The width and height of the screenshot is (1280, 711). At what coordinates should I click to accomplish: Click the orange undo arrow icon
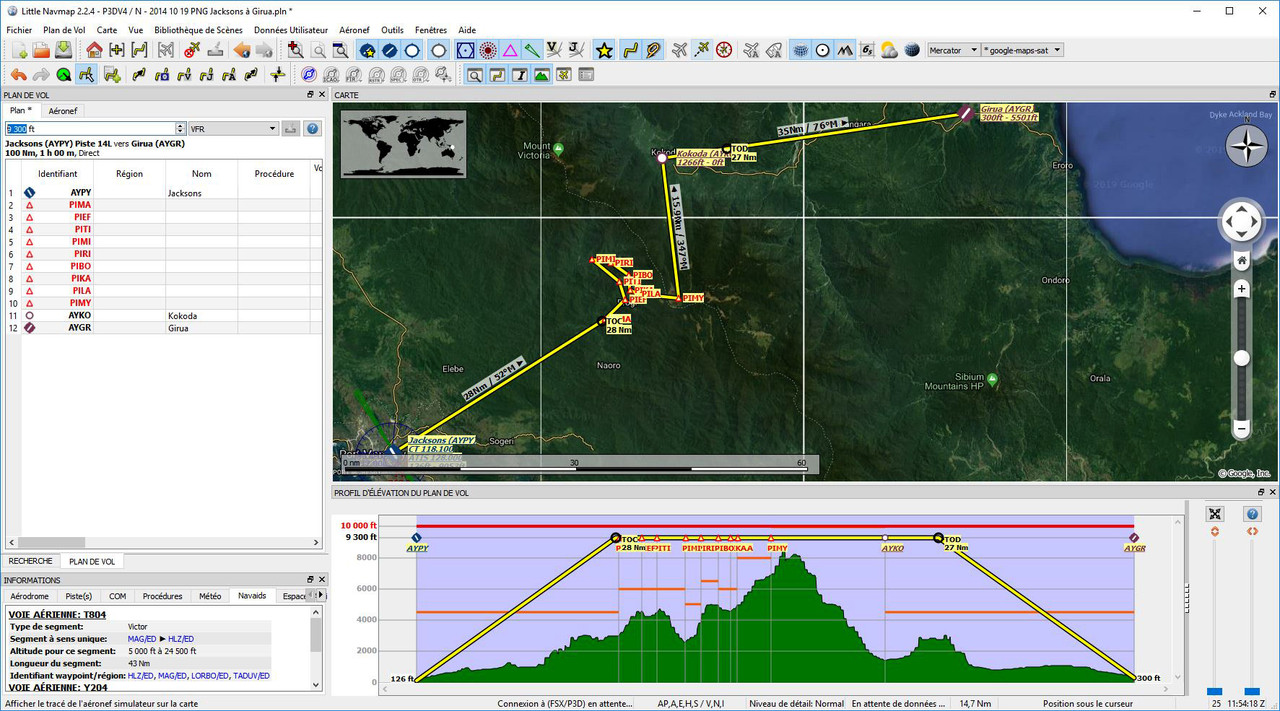point(18,75)
